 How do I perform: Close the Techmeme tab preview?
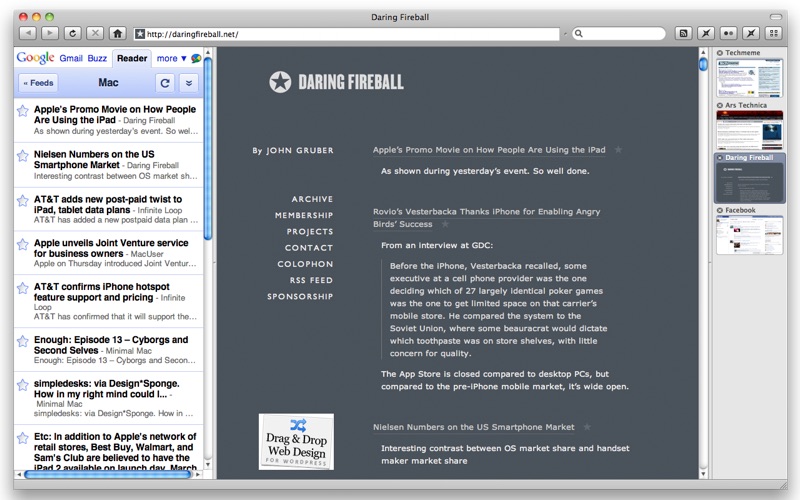[719, 53]
